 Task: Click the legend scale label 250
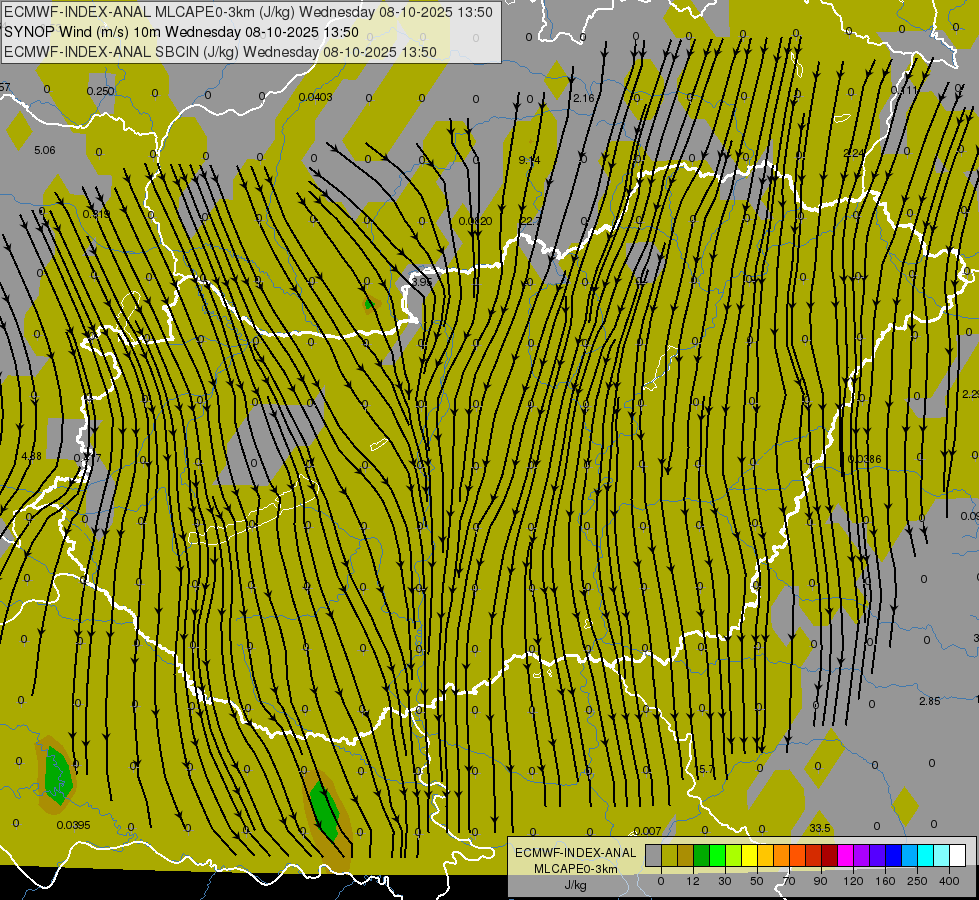coord(917,881)
